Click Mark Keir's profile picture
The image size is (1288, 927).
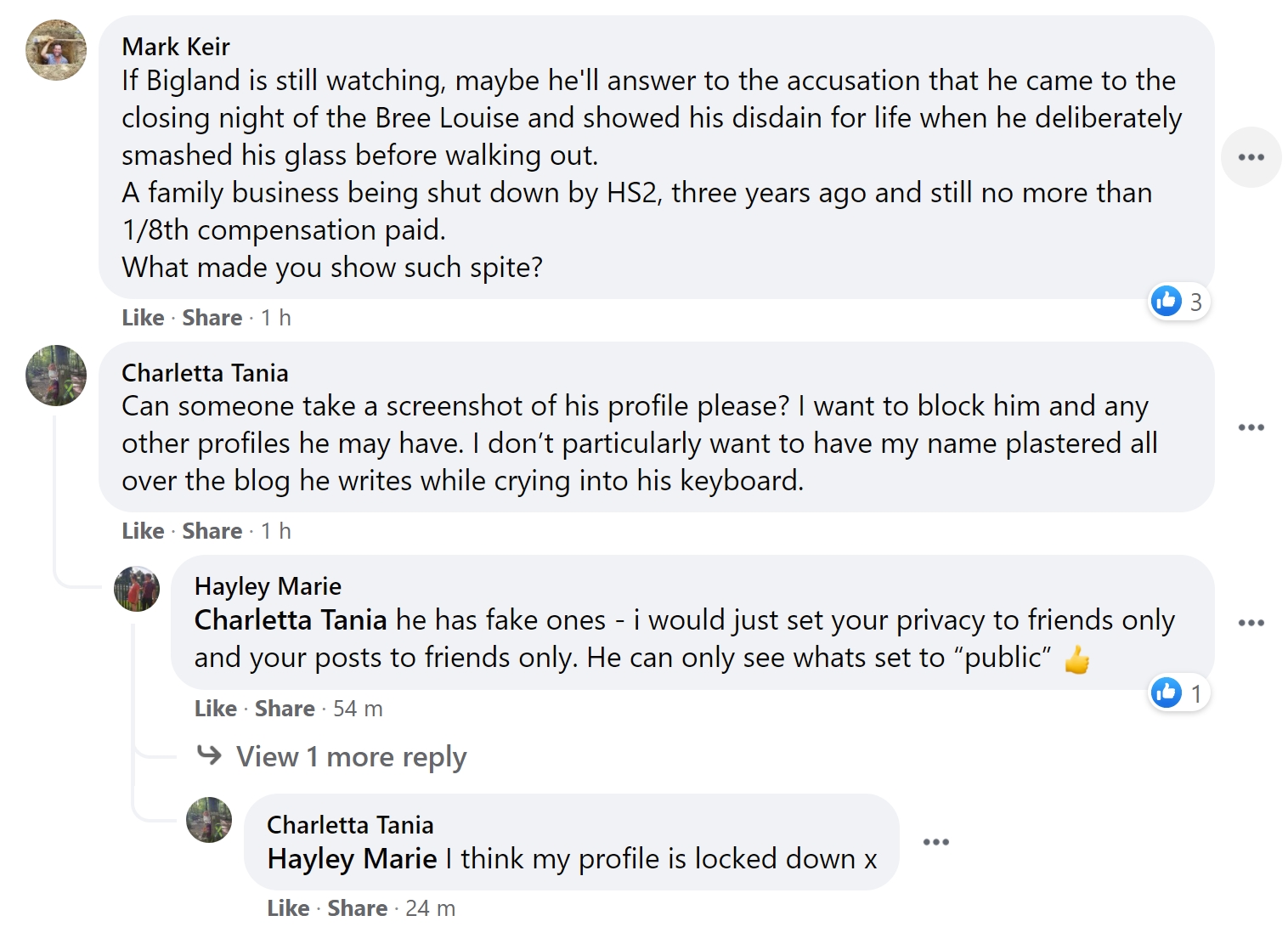56,51
